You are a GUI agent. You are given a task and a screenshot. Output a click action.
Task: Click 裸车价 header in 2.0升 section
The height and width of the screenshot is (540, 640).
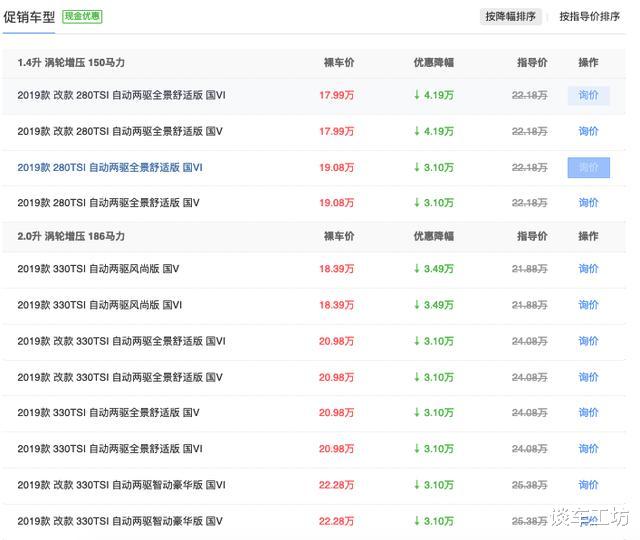pos(339,236)
